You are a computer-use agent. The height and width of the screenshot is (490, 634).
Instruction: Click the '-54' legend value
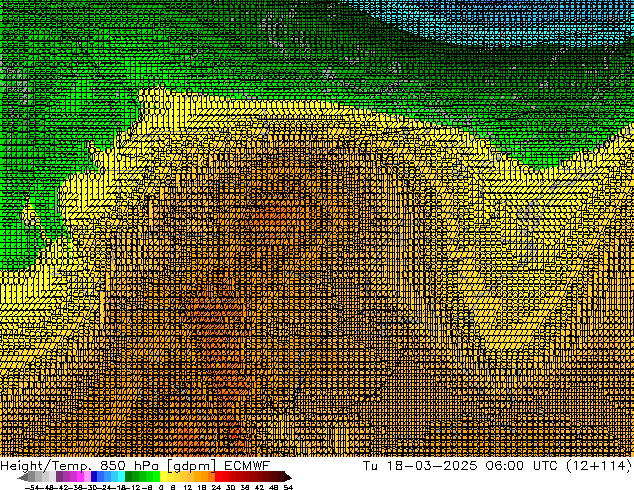32,487
